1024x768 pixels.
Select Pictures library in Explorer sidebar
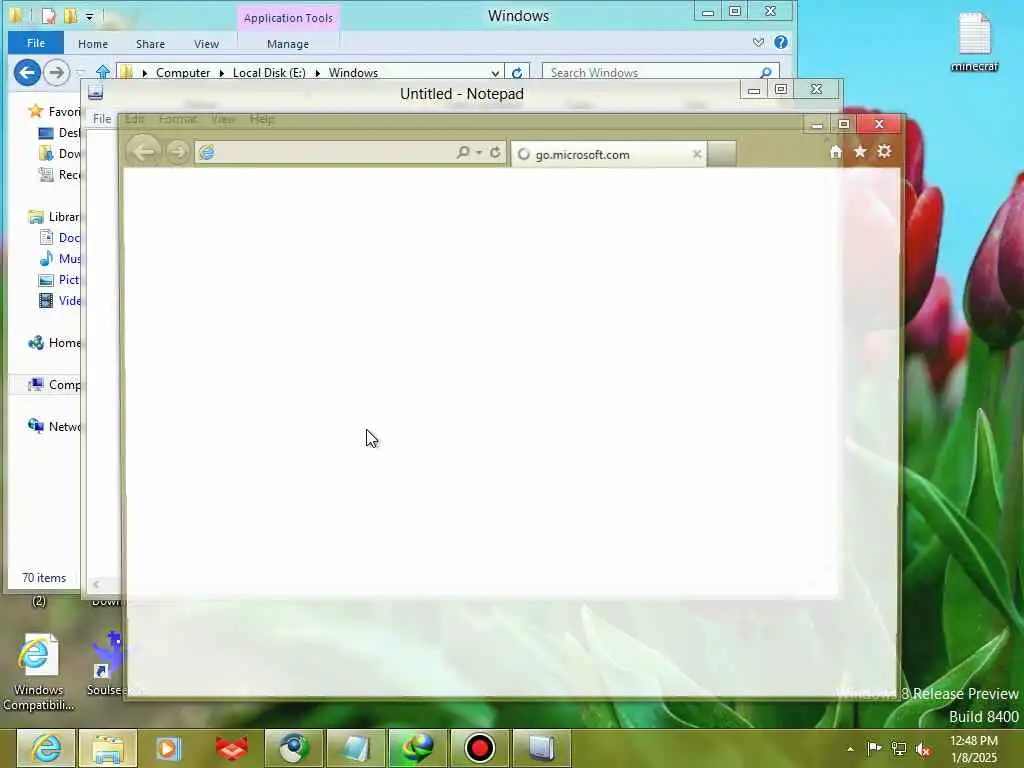coord(59,280)
